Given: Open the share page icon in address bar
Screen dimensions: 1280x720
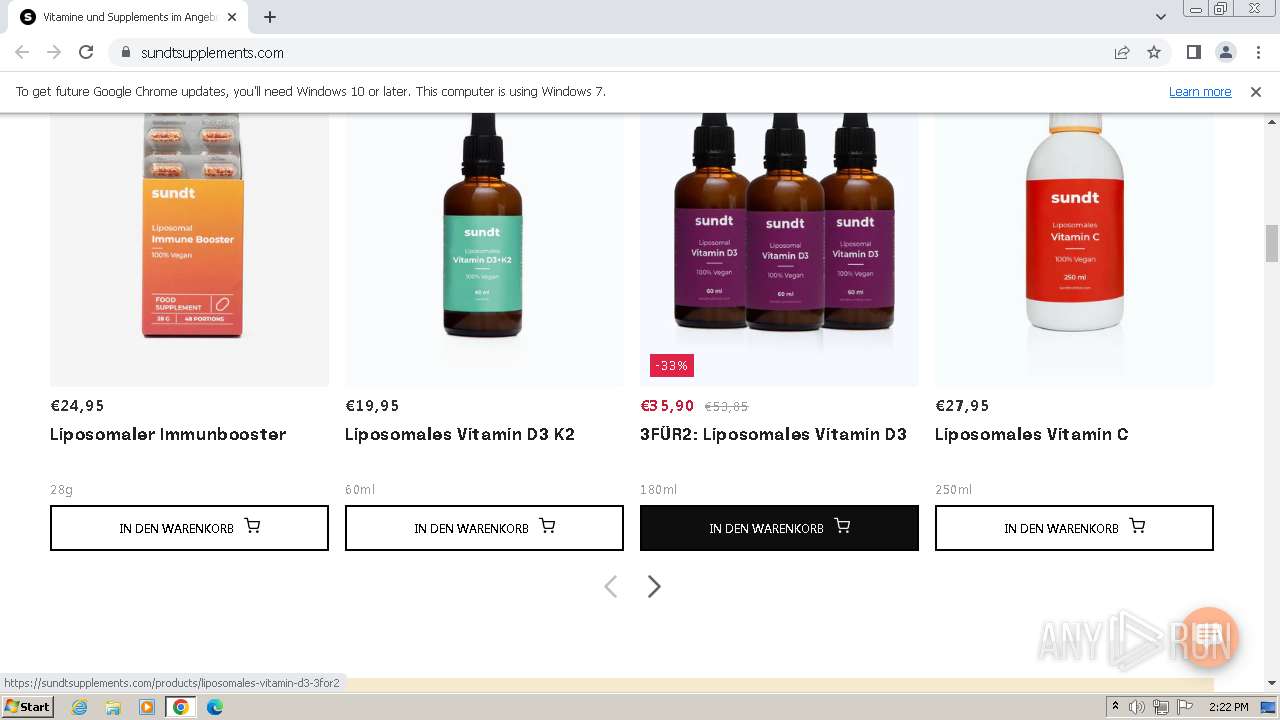Looking at the screenshot, I should (1122, 52).
